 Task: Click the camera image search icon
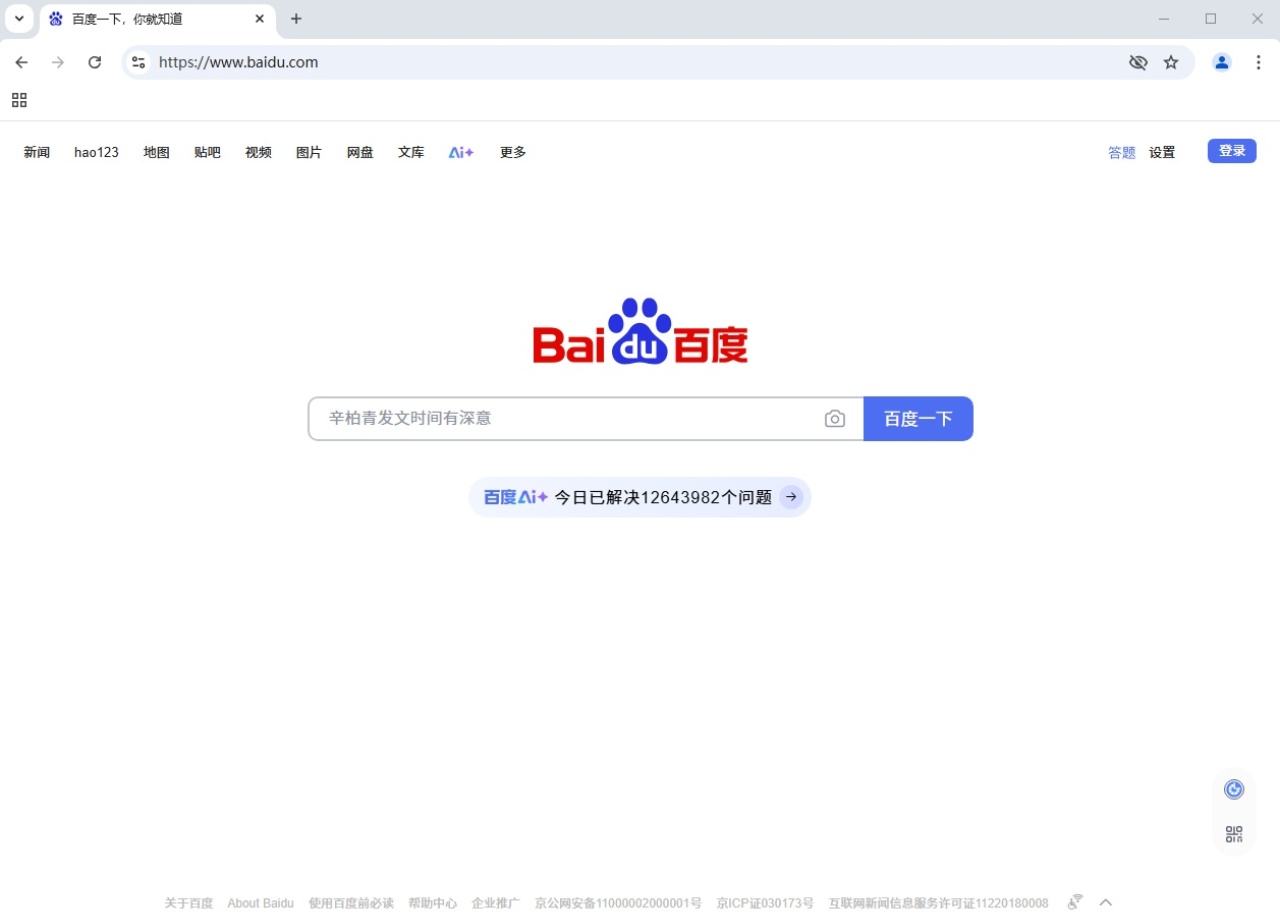pyautogui.click(x=834, y=419)
